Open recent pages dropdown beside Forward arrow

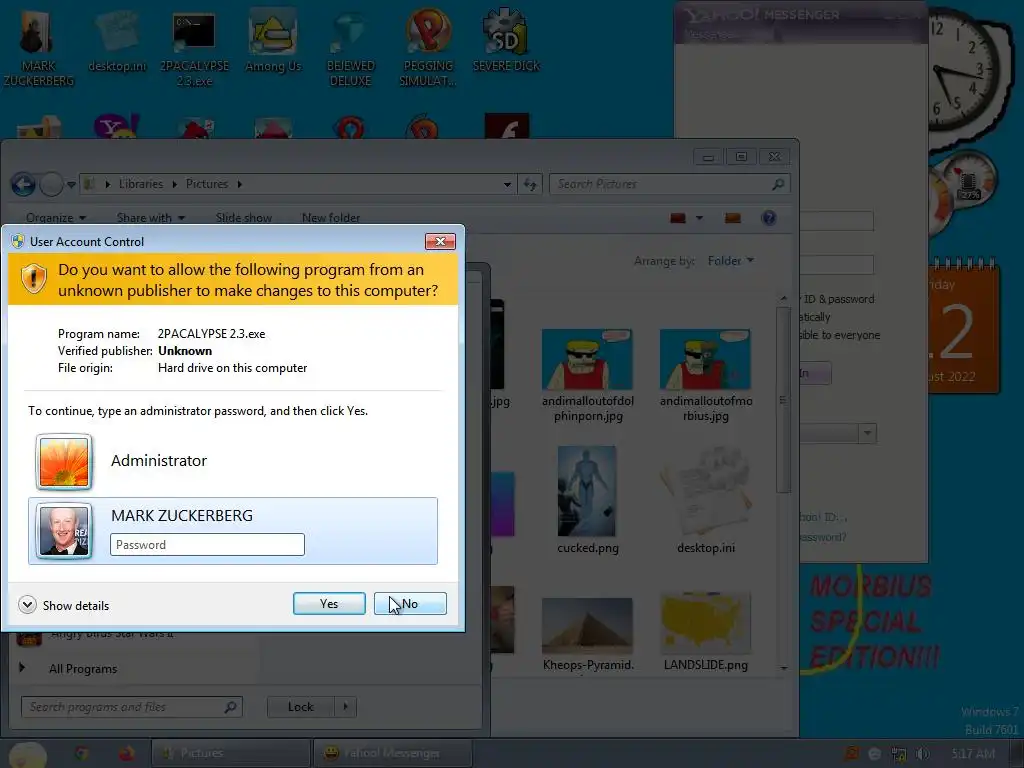tap(71, 185)
